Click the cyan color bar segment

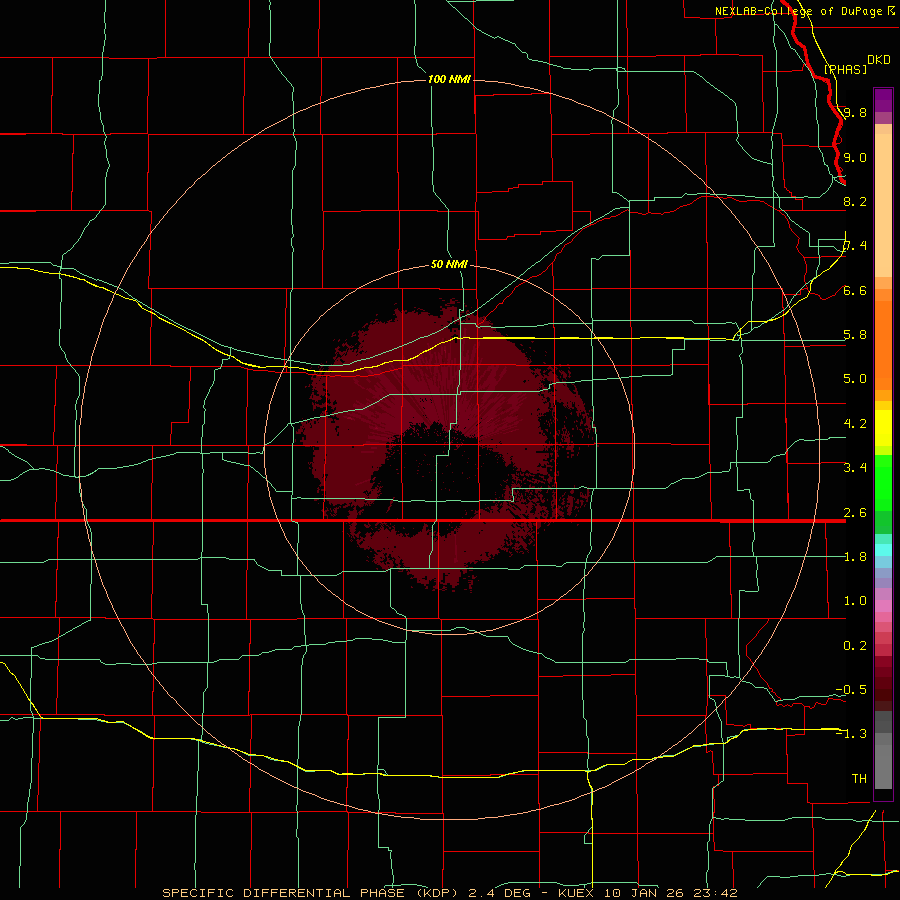883,550
